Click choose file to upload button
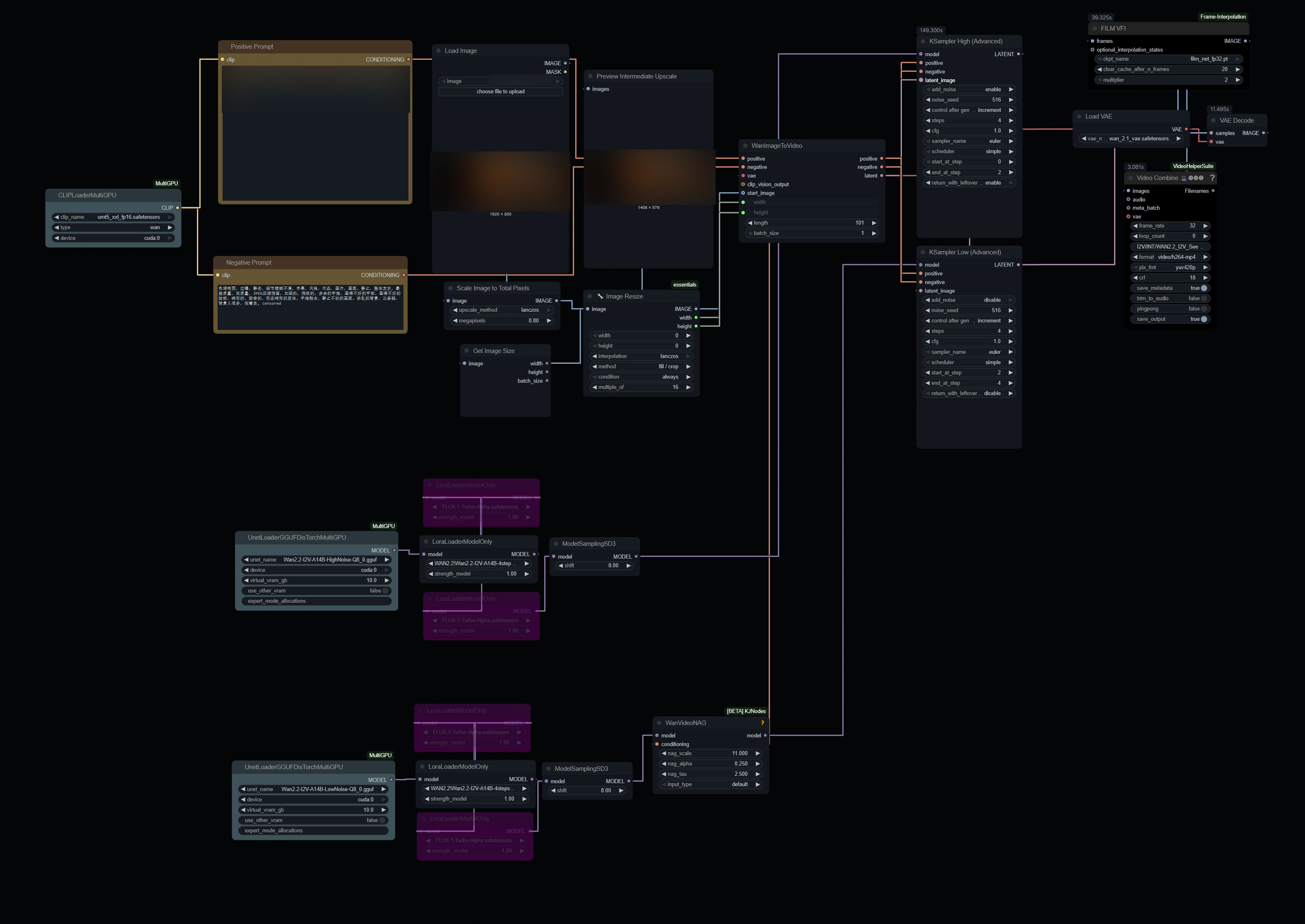This screenshot has width=1305, height=924. tap(501, 92)
